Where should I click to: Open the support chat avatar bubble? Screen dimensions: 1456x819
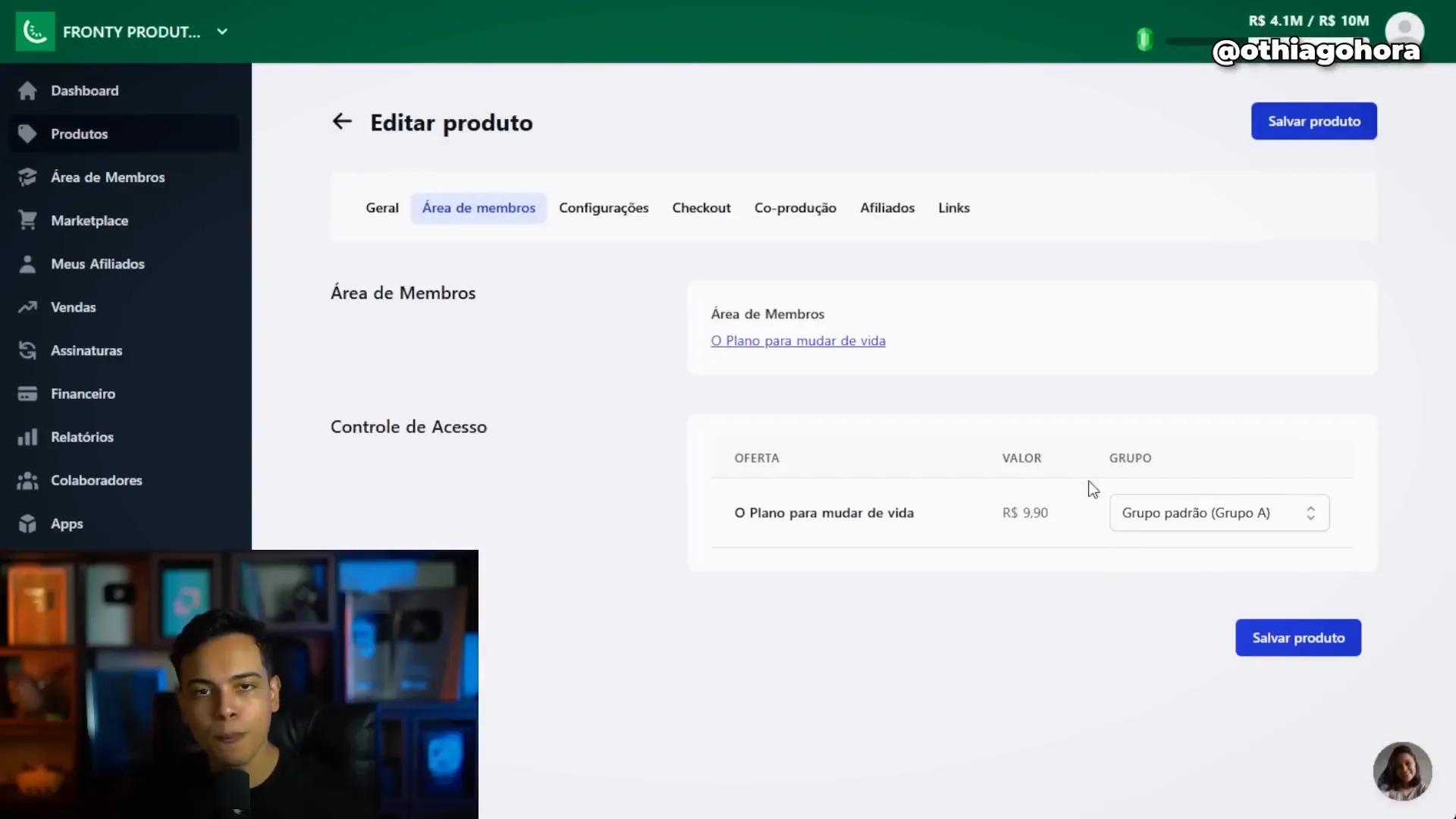click(1402, 770)
